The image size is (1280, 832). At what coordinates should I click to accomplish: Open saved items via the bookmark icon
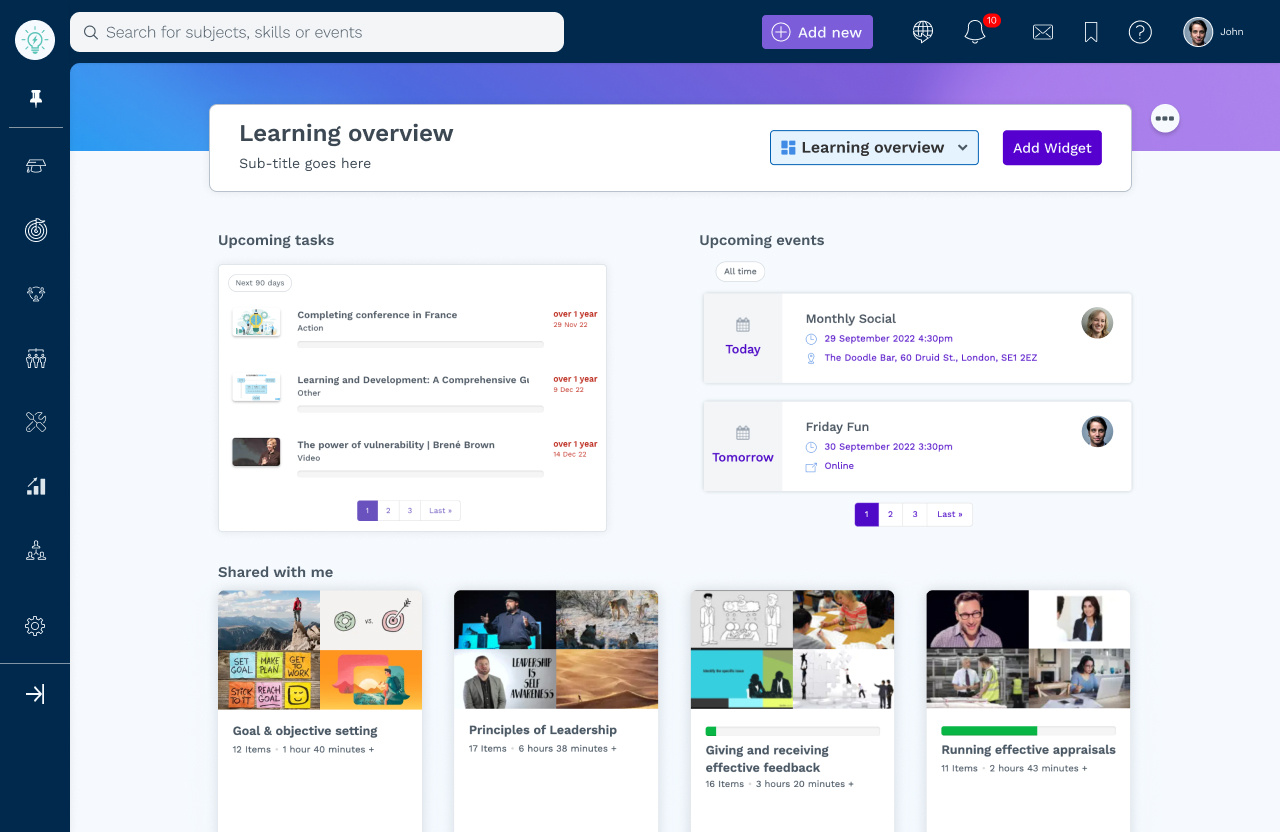(x=1090, y=32)
